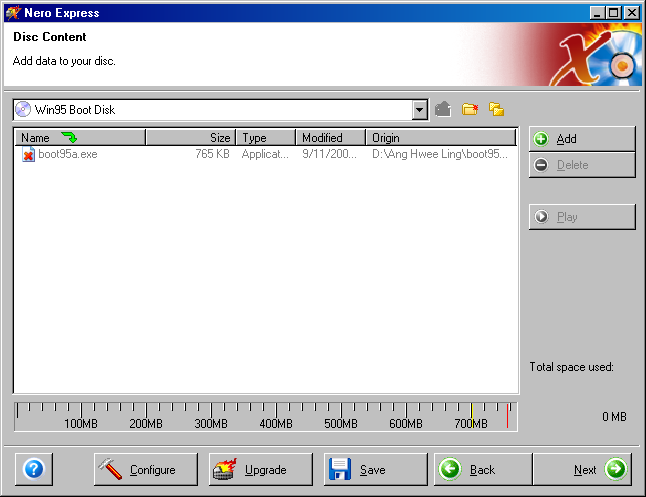
Task: Click the Nero Express title bar icon
Action: [x=12, y=12]
